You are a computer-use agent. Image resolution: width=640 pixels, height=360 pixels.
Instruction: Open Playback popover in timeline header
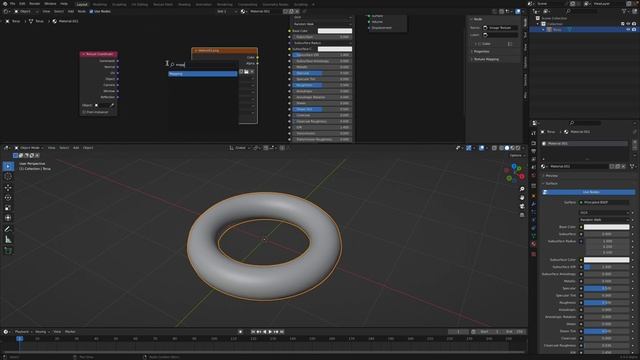tap(24, 332)
